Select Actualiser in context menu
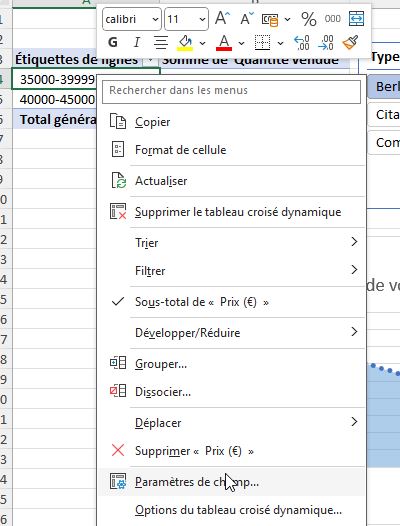The image size is (400, 526). pyautogui.click(x=232, y=181)
